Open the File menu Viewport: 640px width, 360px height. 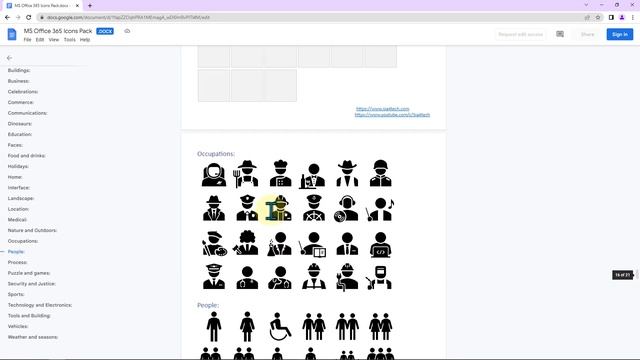coord(27,40)
